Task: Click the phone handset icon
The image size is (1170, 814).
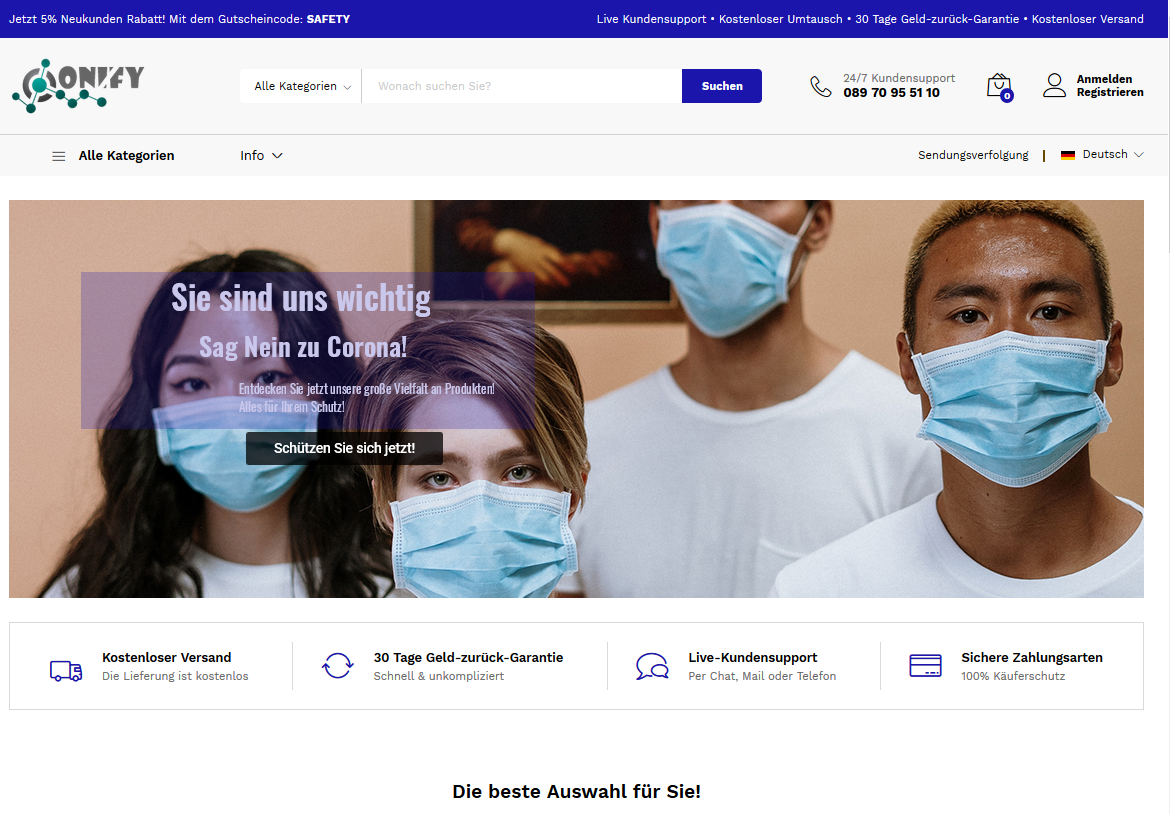Action: [820, 86]
